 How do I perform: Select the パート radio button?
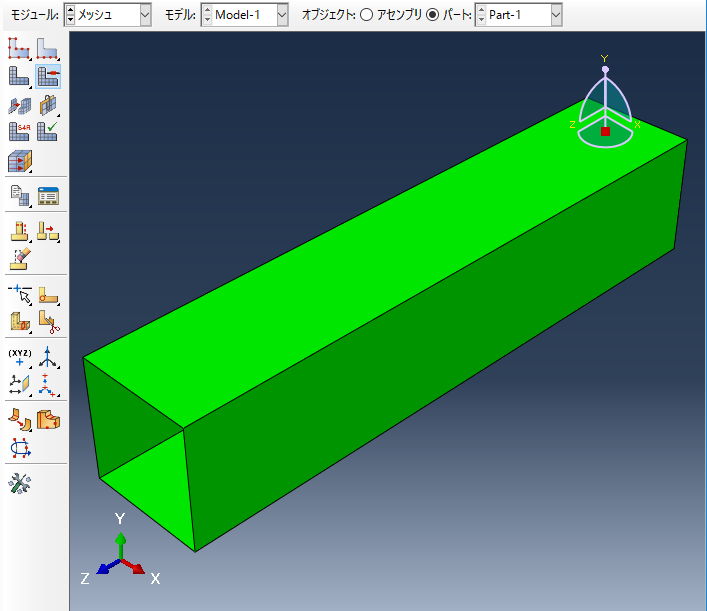(433, 14)
